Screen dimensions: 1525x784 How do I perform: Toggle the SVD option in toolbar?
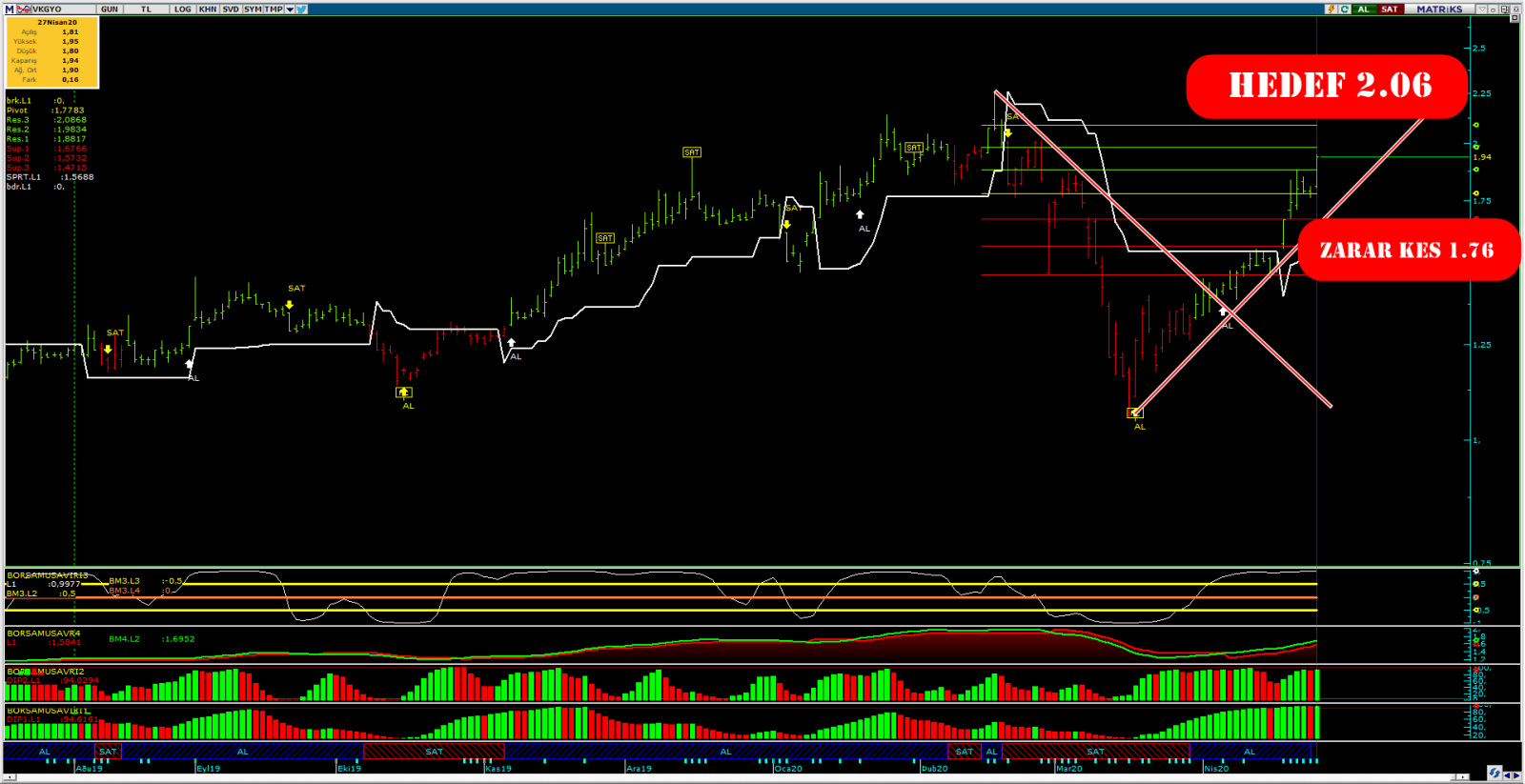(231, 9)
